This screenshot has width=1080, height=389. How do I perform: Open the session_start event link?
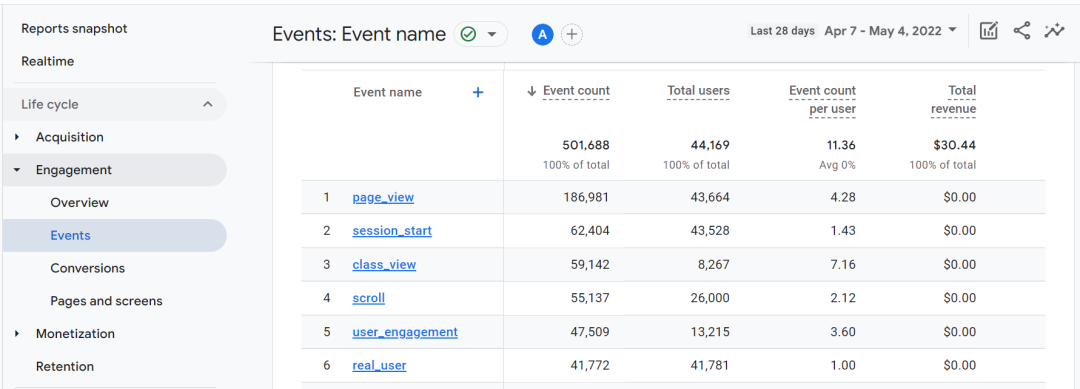[x=392, y=231]
